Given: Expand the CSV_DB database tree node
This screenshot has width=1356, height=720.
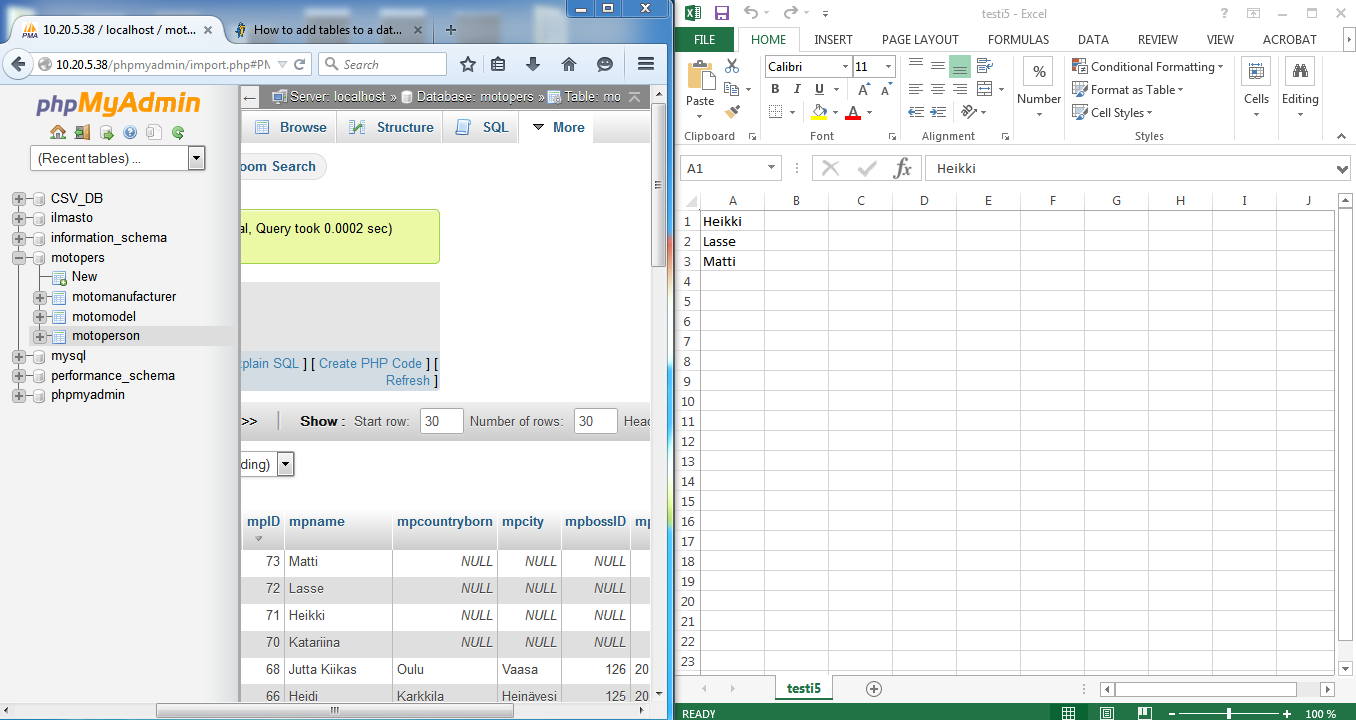Looking at the screenshot, I should pos(18,198).
